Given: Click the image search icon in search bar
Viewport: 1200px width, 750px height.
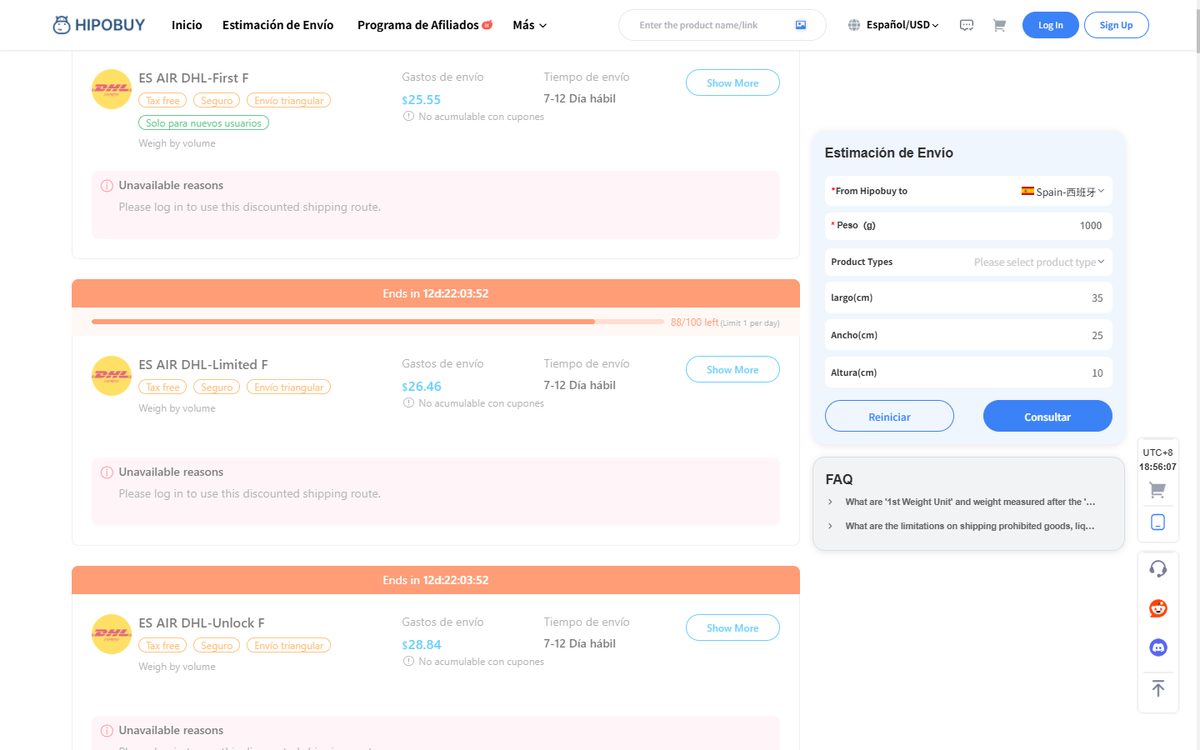Looking at the screenshot, I should 801,25.
